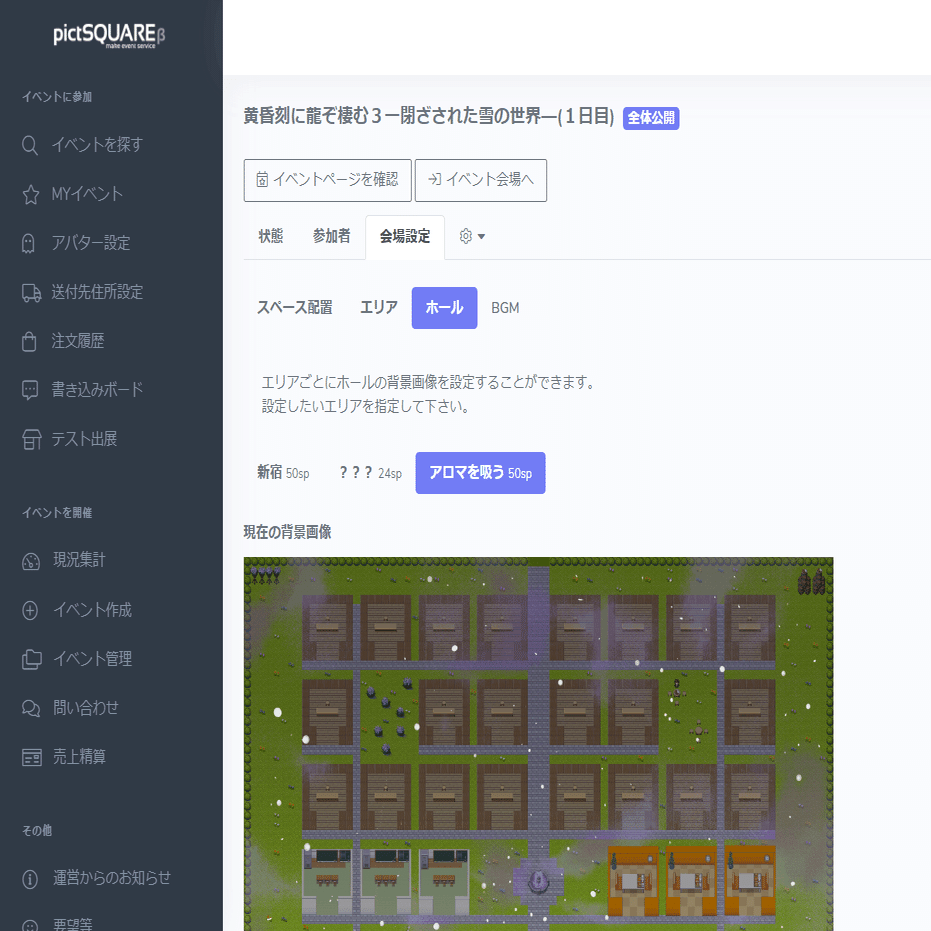This screenshot has width=931, height=931.
Task: Click the card icon beside 売上精算
Action: 31,758
